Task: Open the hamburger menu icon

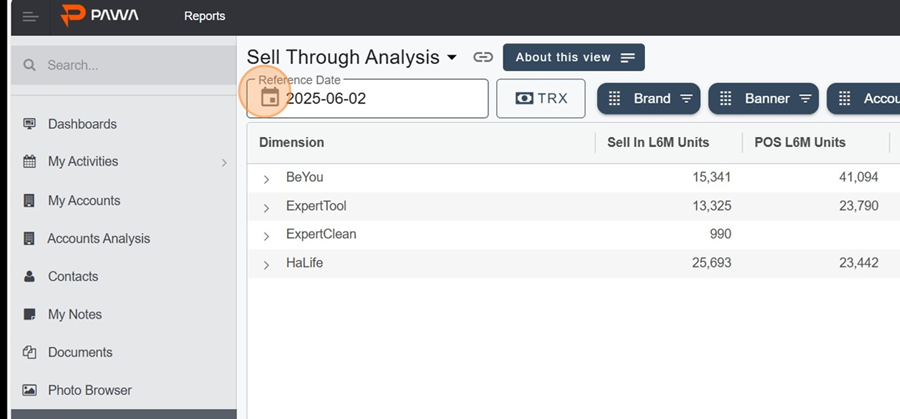Action: 30,16
